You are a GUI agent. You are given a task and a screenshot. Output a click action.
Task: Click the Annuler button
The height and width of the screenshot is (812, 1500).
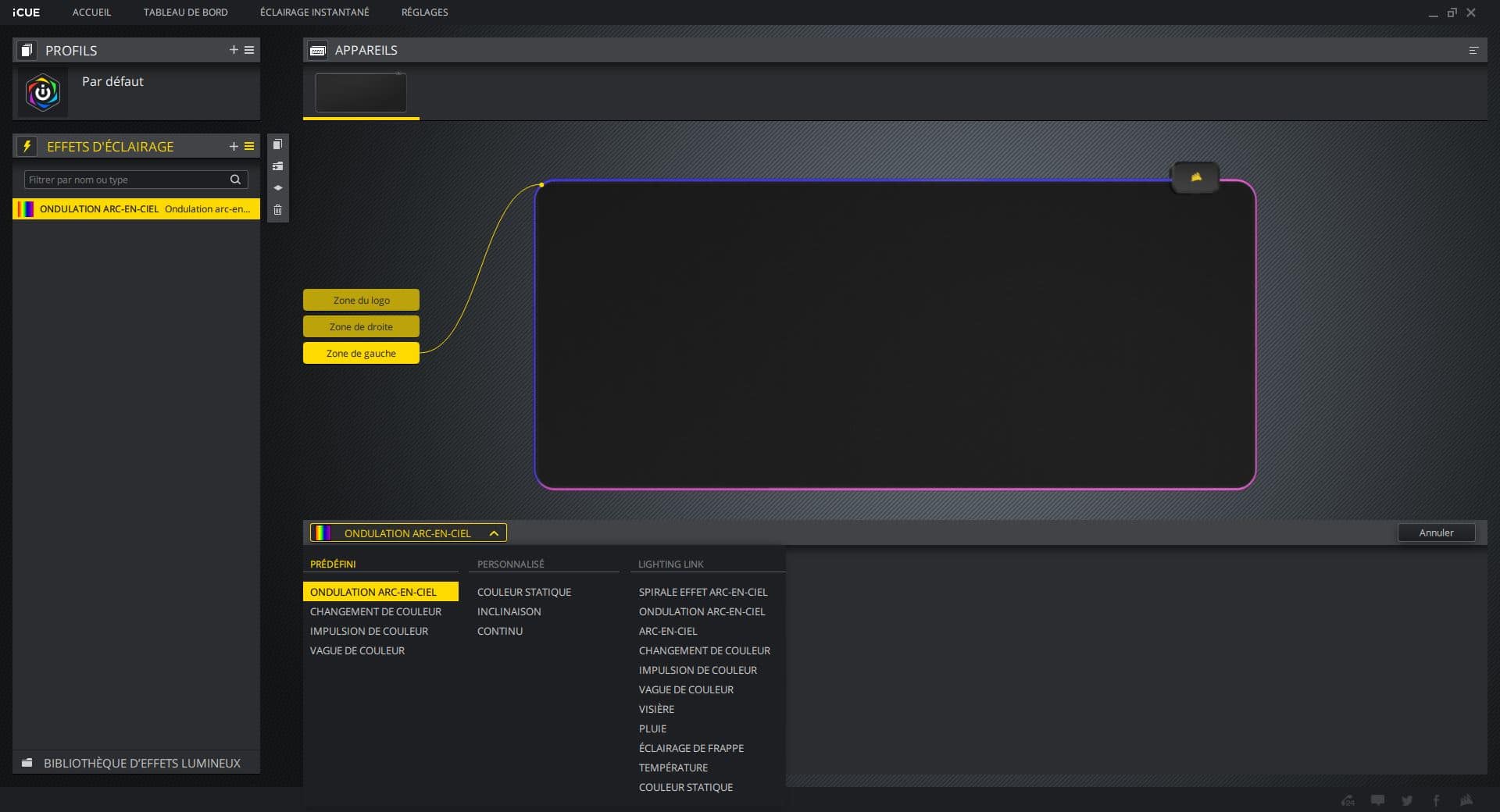(1436, 532)
